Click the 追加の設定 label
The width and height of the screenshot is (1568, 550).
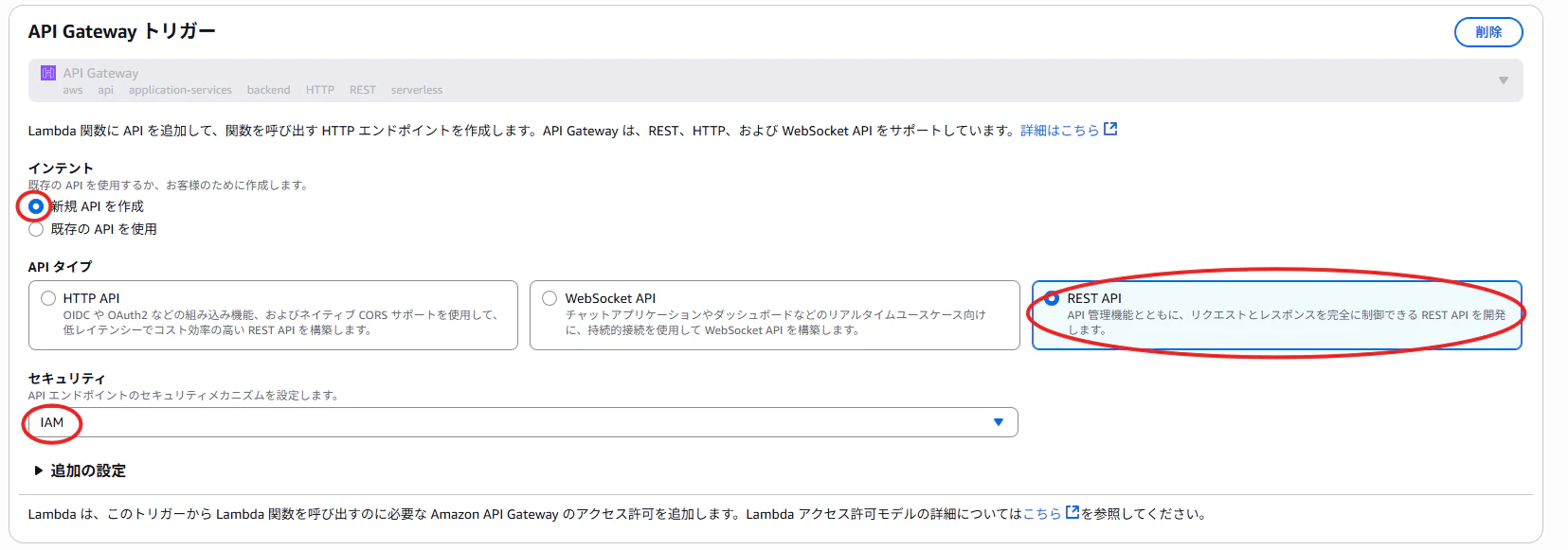pyautogui.click(x=88, y=470)
